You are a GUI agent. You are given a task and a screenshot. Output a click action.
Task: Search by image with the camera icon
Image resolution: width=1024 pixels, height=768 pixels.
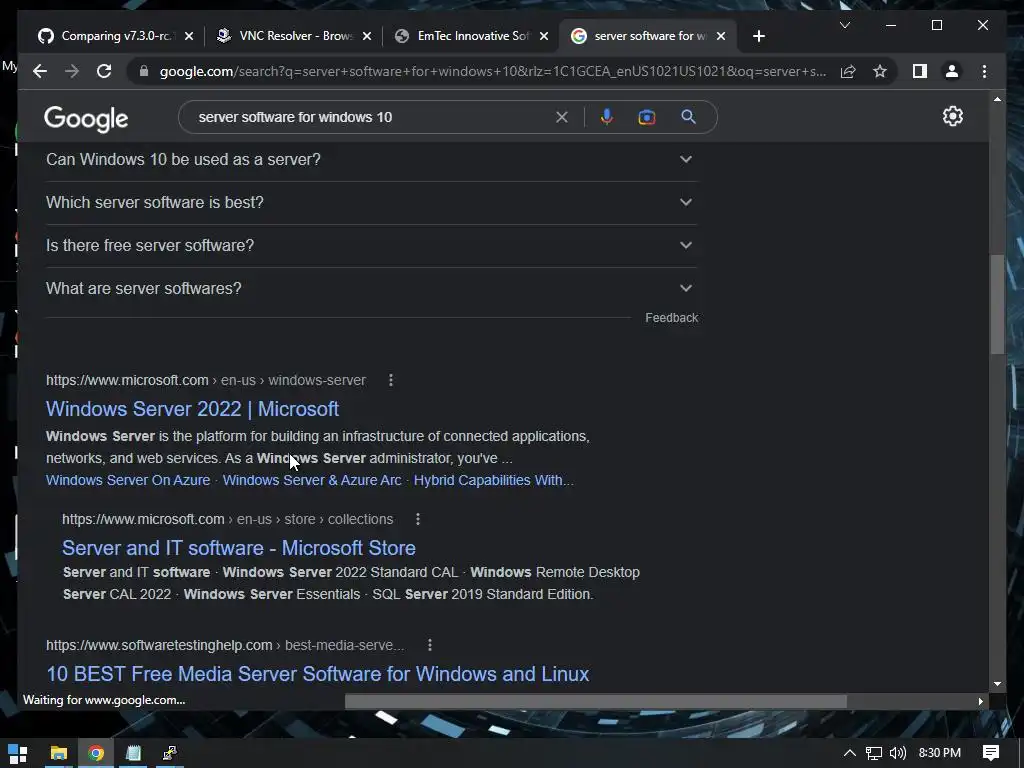[647, 117]
